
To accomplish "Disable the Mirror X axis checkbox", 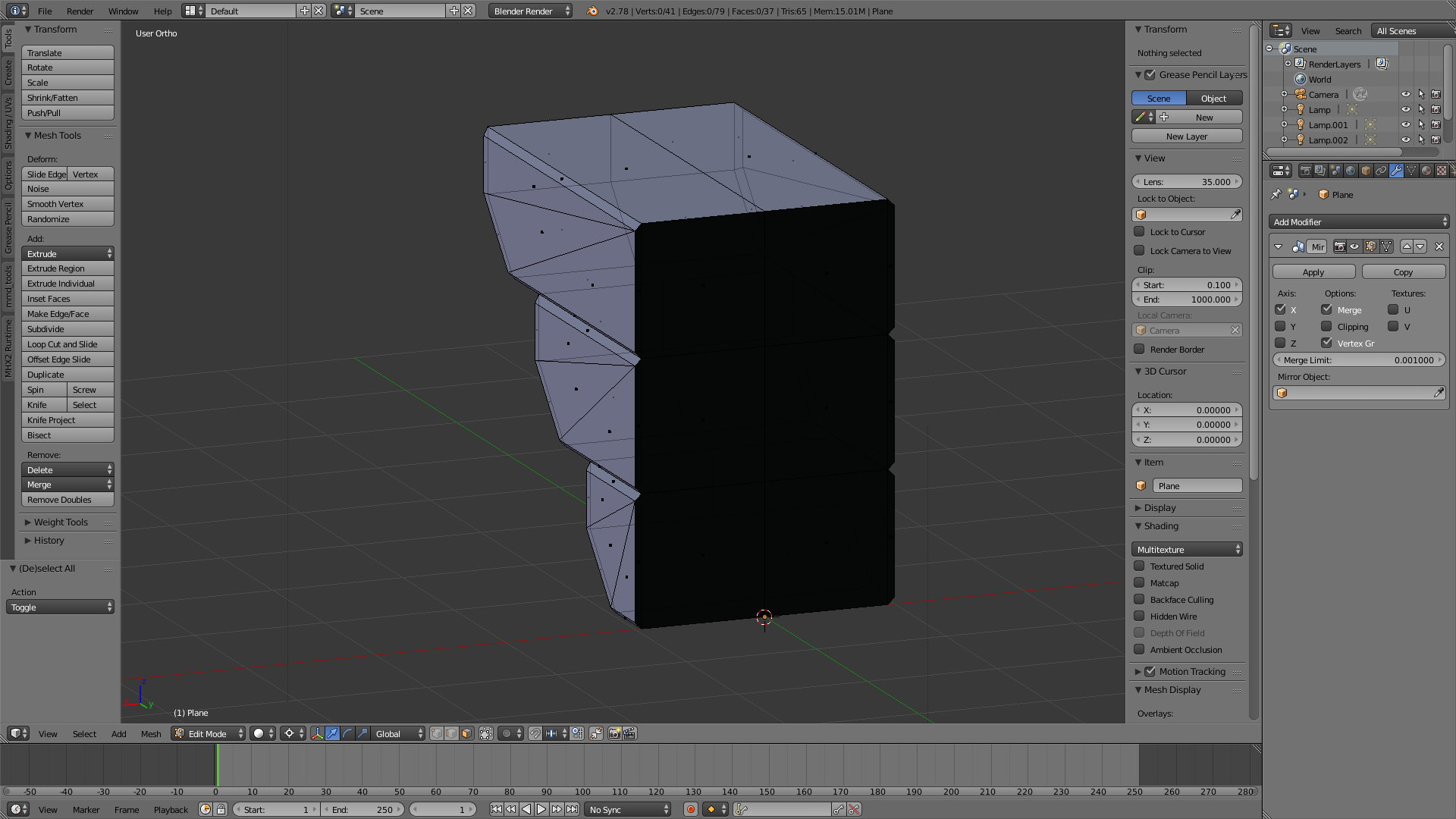I will point(1280,309).
